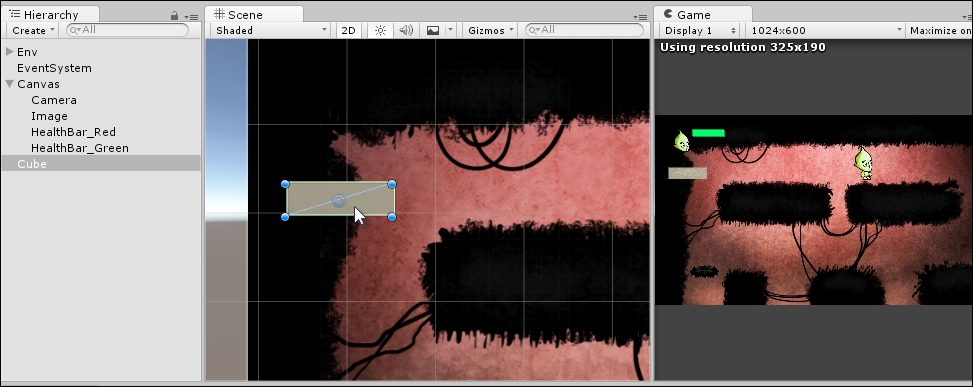Viewport: 973px width, 387px height.
Task: Toggle Scene audio speaker icon
Action: point(406,30)
